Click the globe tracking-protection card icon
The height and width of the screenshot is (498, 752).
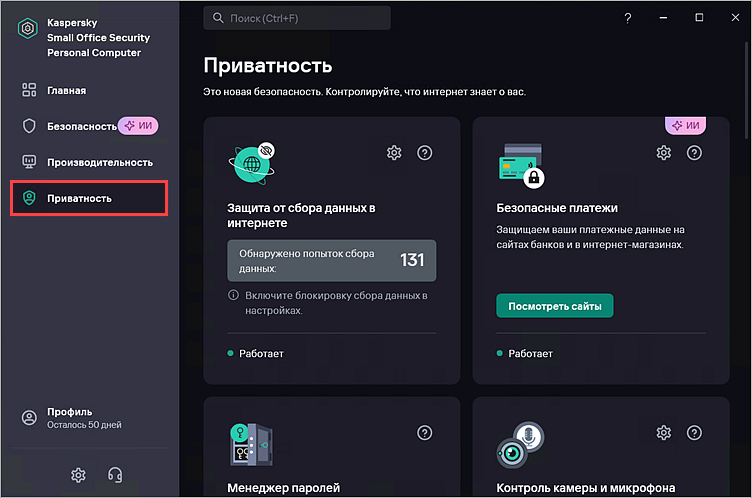click(252, 164)
